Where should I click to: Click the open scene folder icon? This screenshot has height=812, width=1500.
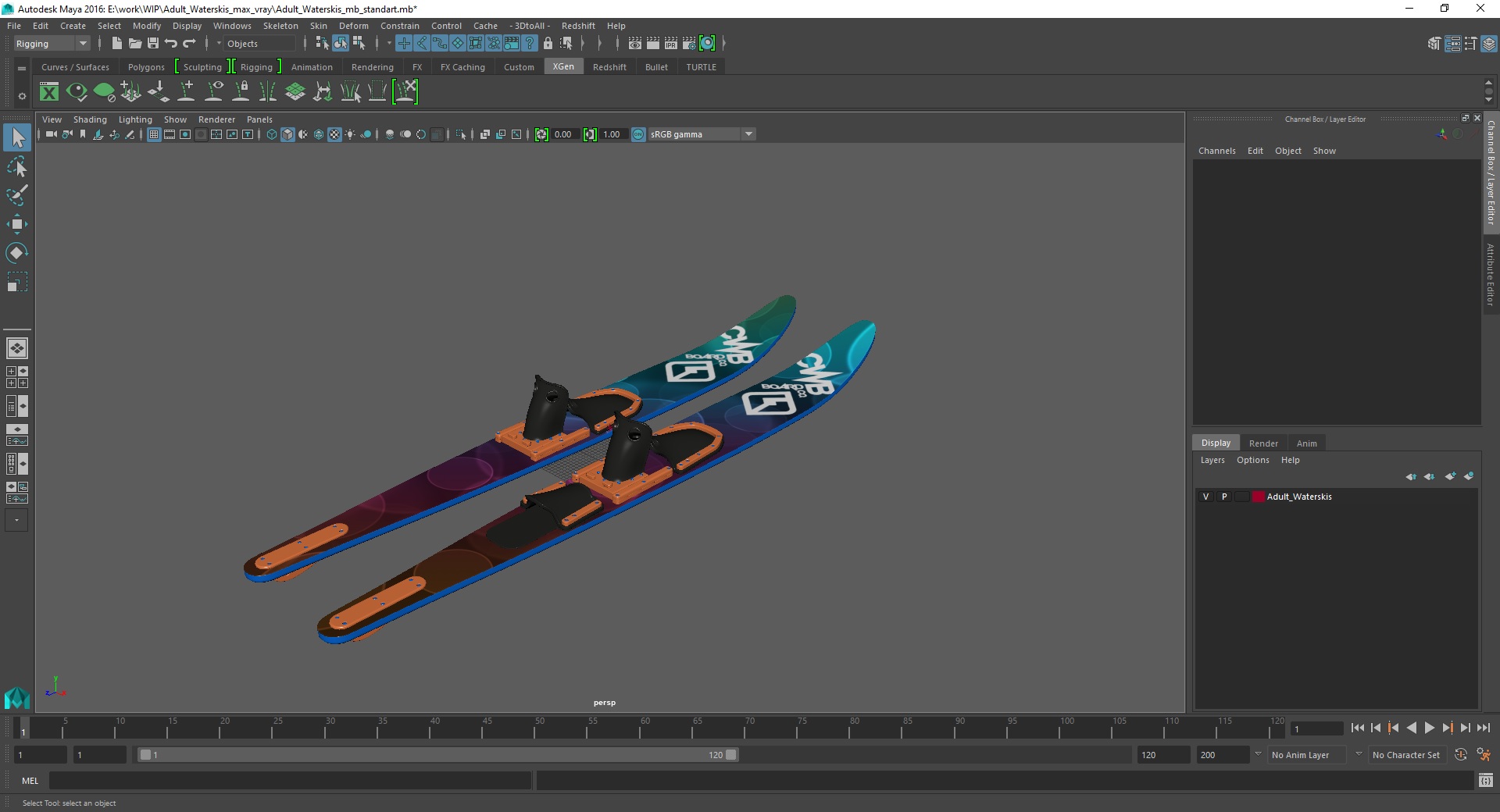(134, 44)
